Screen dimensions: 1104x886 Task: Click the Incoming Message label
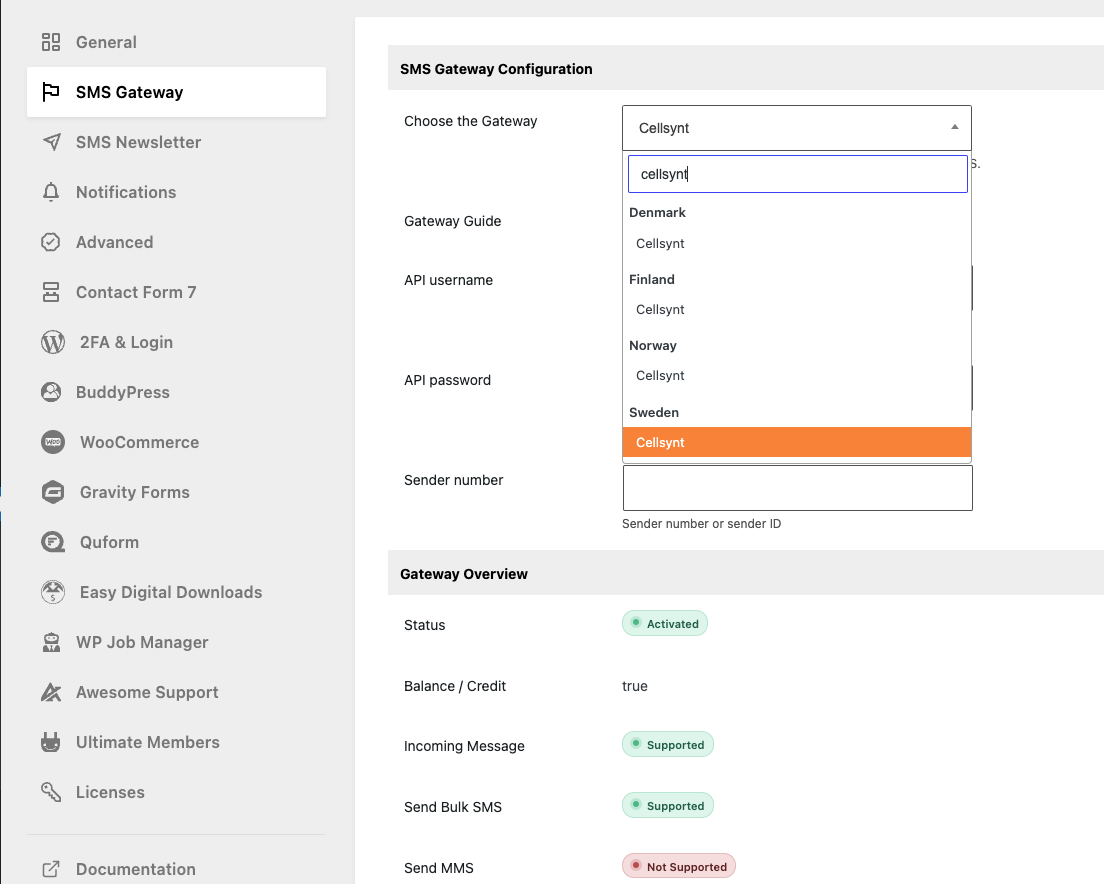pos(464,747)
